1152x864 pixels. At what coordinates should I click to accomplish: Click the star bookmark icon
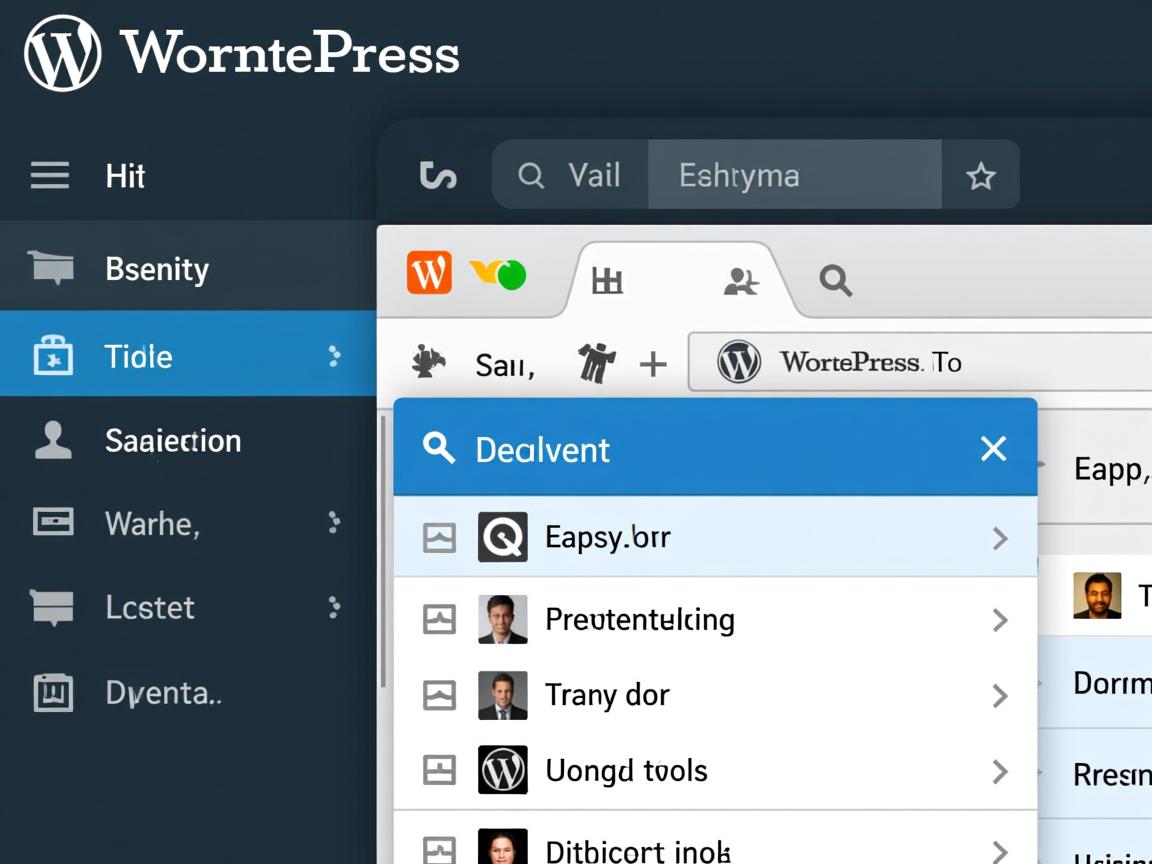tap(980, 177)
